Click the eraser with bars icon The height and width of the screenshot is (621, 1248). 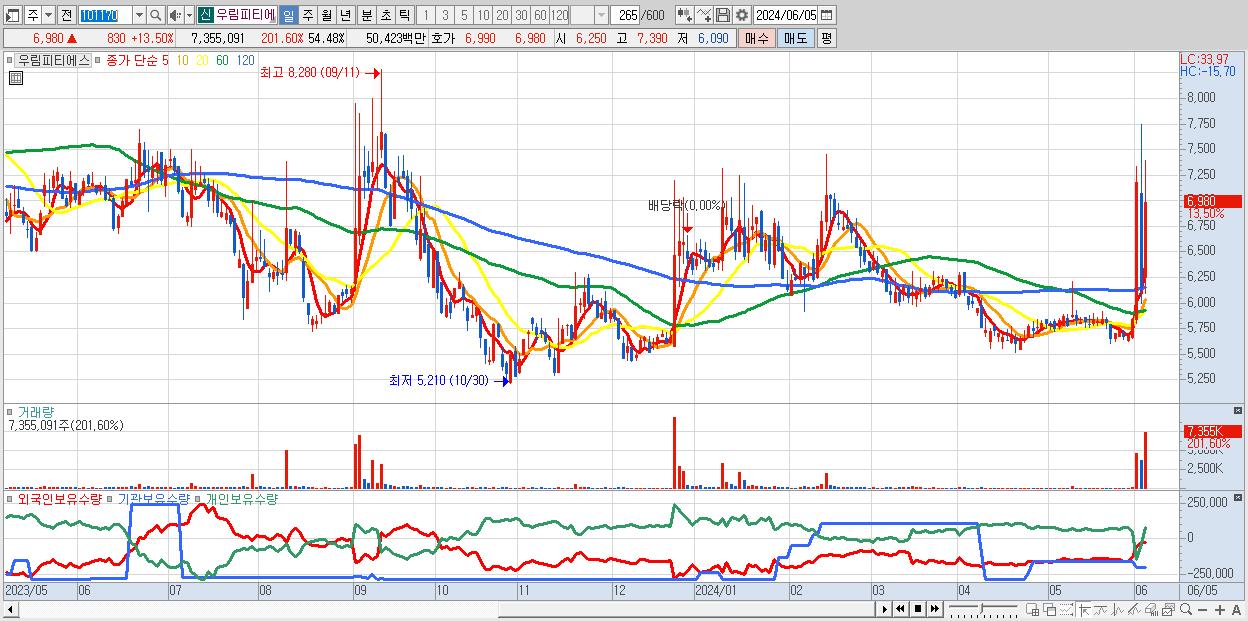[x=1151, y=610]
